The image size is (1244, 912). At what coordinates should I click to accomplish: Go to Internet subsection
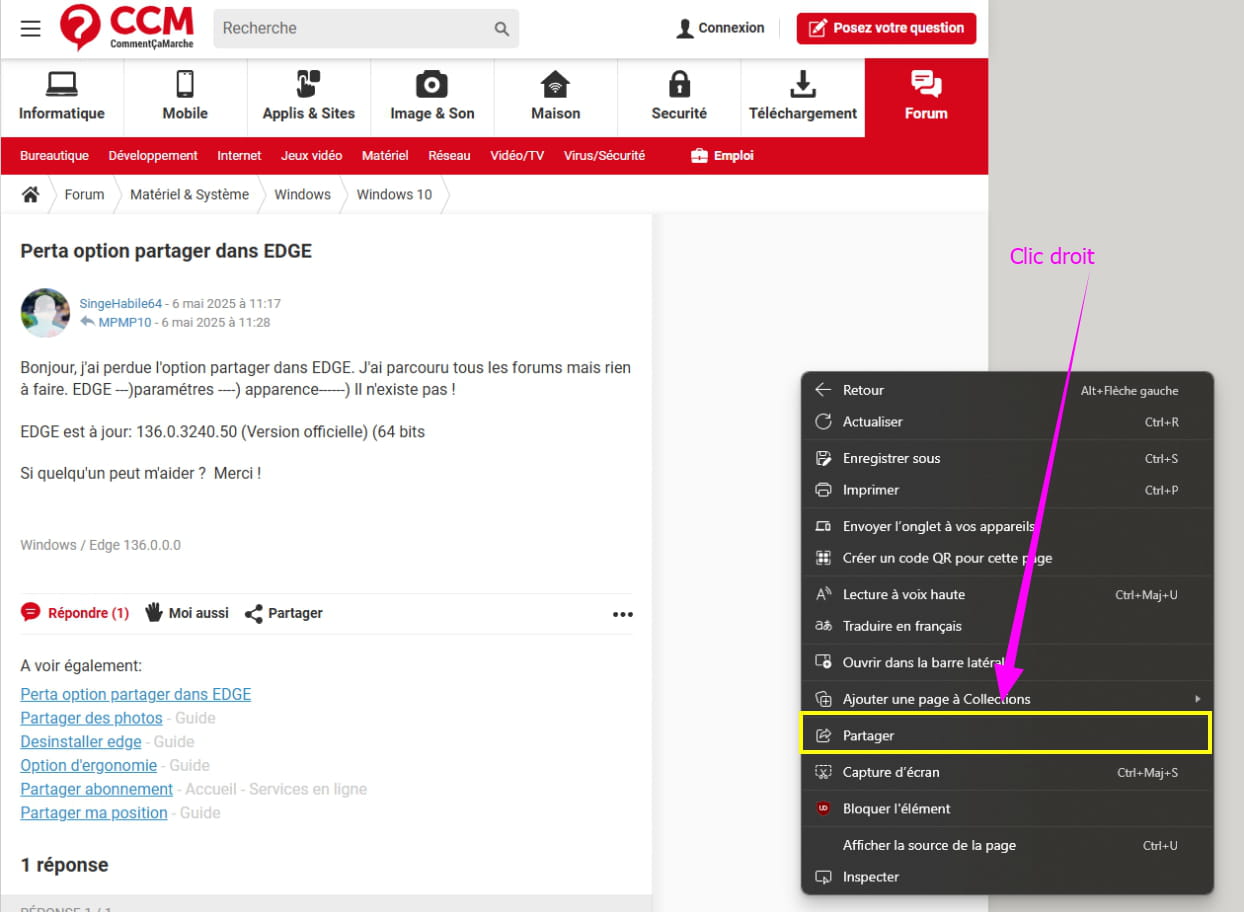pos(239,156)
